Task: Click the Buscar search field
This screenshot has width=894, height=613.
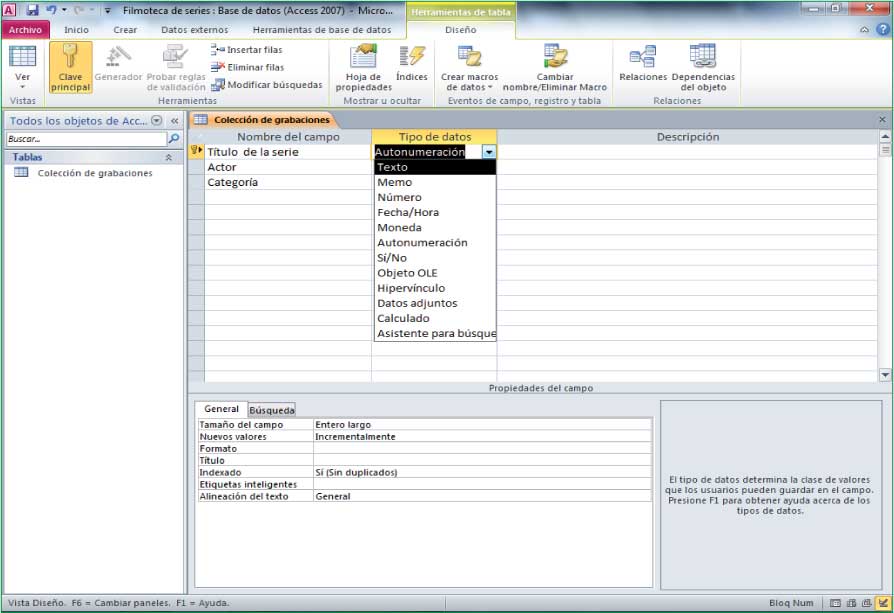Action: pyautogui.click(x=85, y=139)
